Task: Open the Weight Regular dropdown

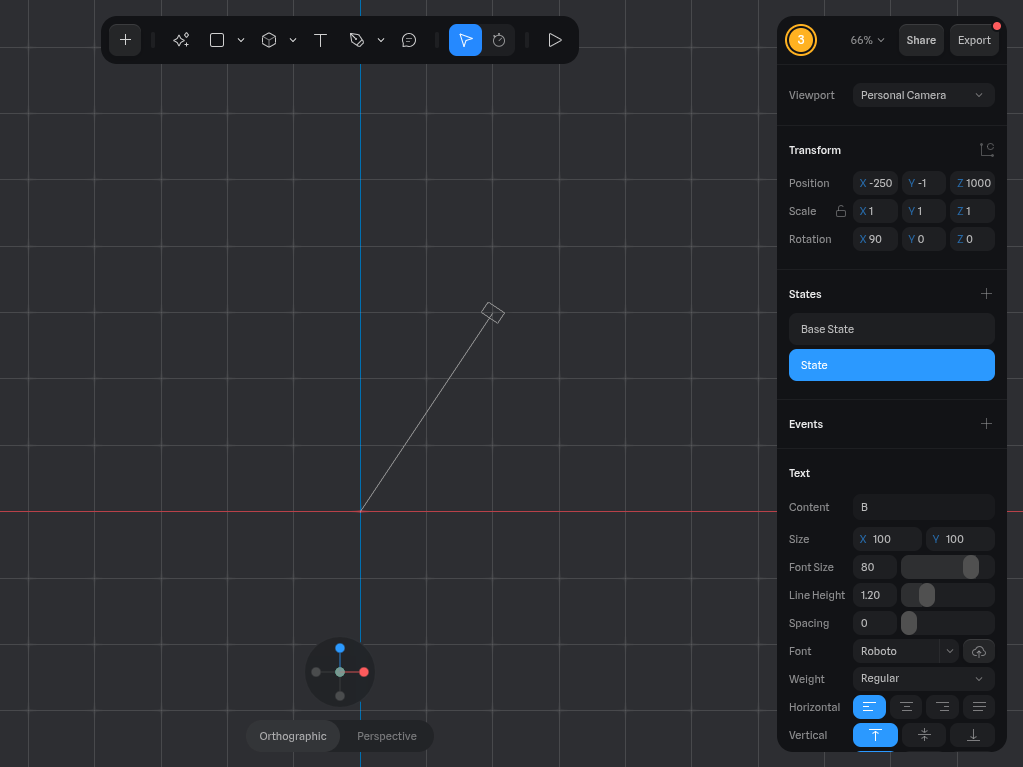Action: tap(924, 679)
